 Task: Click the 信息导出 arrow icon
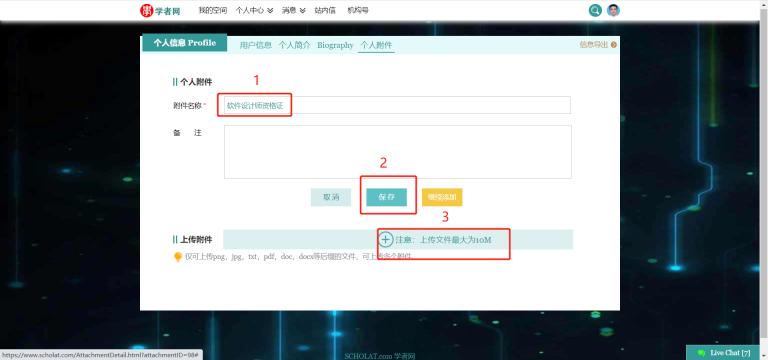(x=614, y=45)
